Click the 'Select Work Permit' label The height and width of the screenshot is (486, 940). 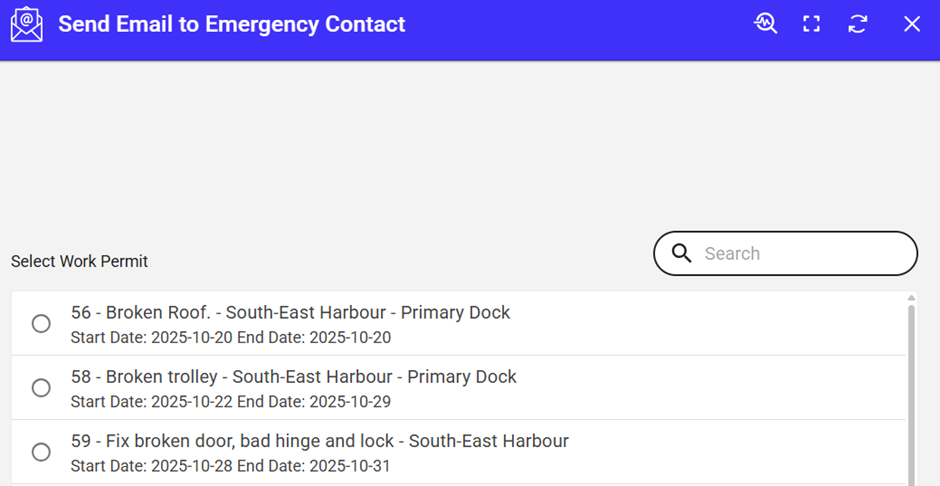pyautogui.click(x=79, y=261)
